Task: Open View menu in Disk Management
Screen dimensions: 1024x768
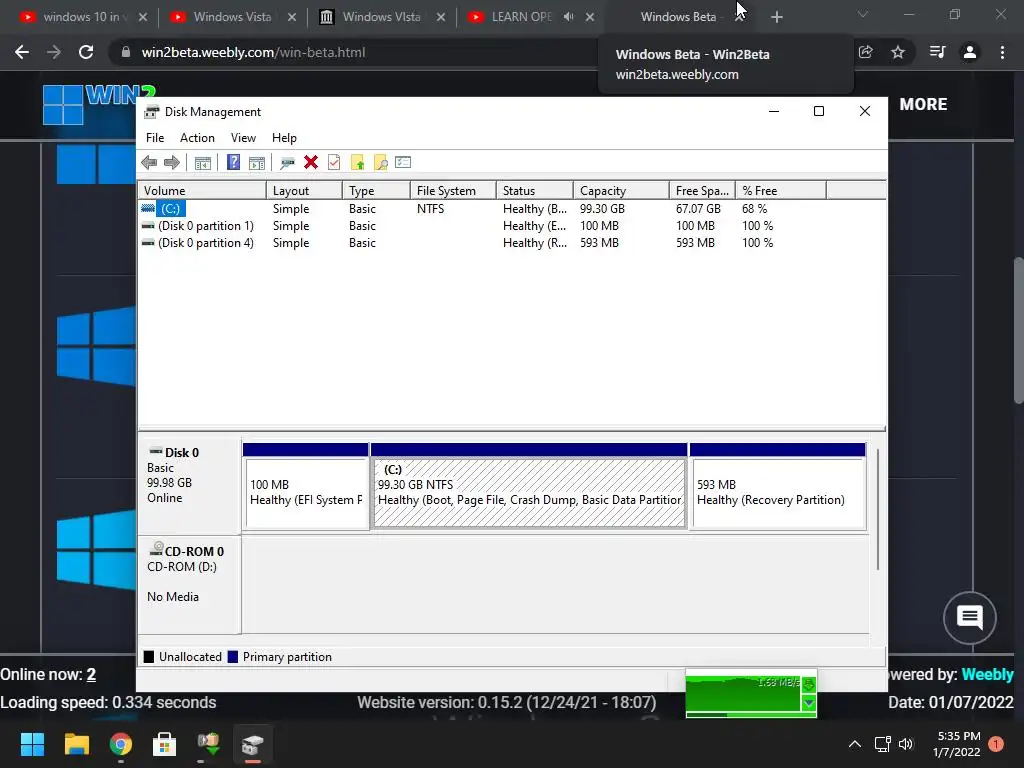Action: [243, 138]
